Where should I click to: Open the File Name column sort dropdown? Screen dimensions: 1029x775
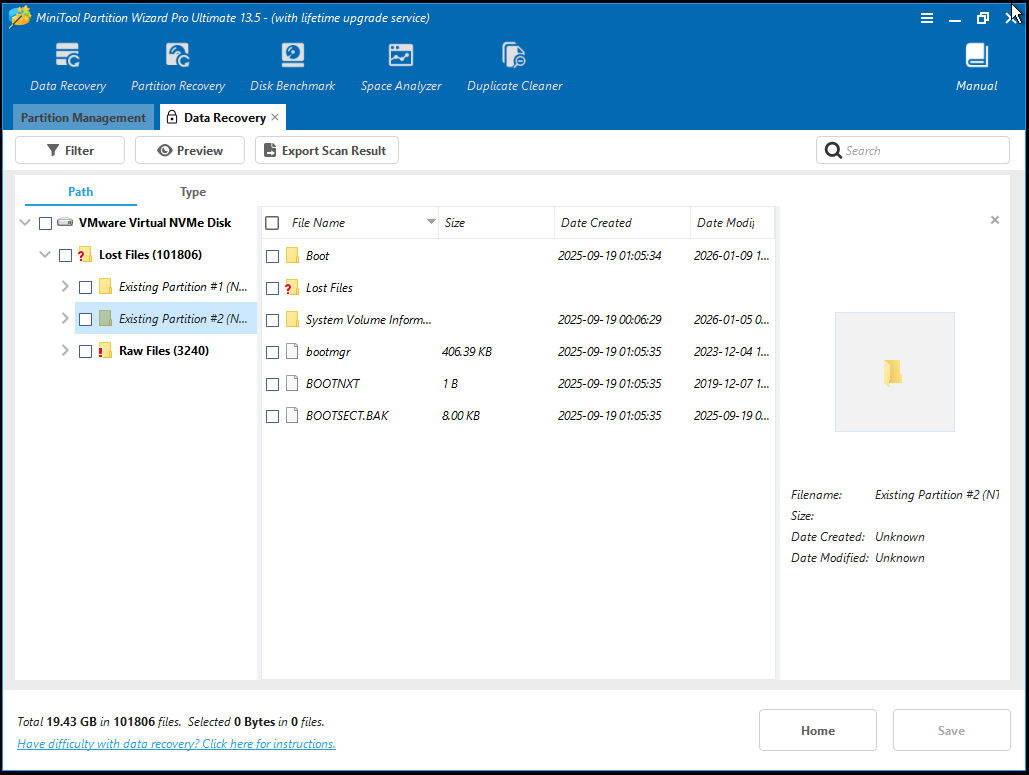[430, 222]
